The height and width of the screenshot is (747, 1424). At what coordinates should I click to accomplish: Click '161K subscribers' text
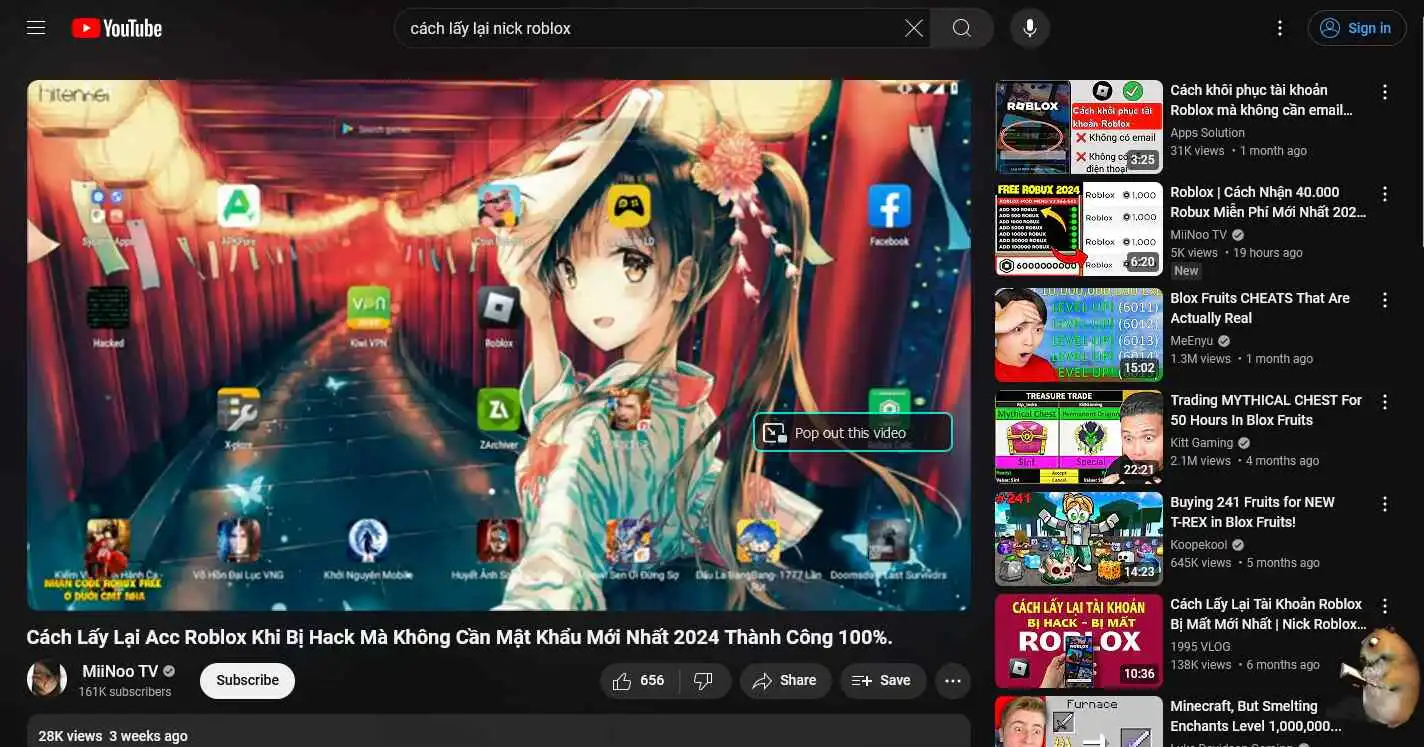point(125,692)
